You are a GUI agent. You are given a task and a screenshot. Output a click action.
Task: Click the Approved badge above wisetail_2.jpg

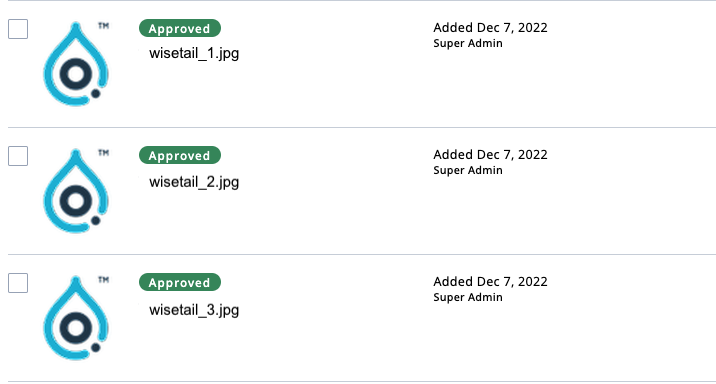180,155
